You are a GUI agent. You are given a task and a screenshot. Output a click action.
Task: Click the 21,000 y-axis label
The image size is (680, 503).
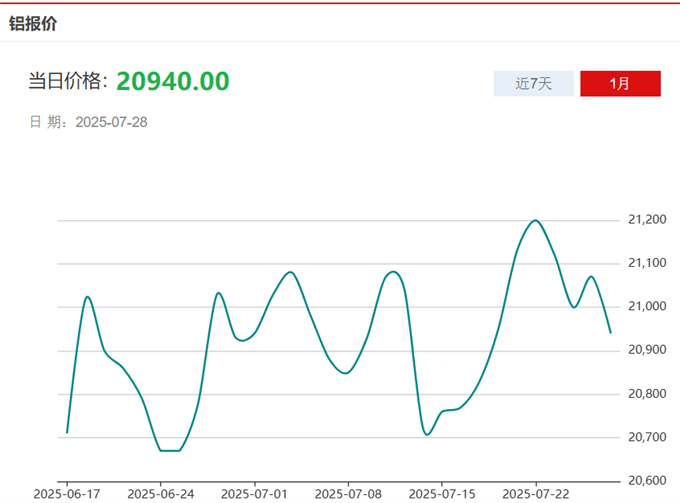click(646, 306)
